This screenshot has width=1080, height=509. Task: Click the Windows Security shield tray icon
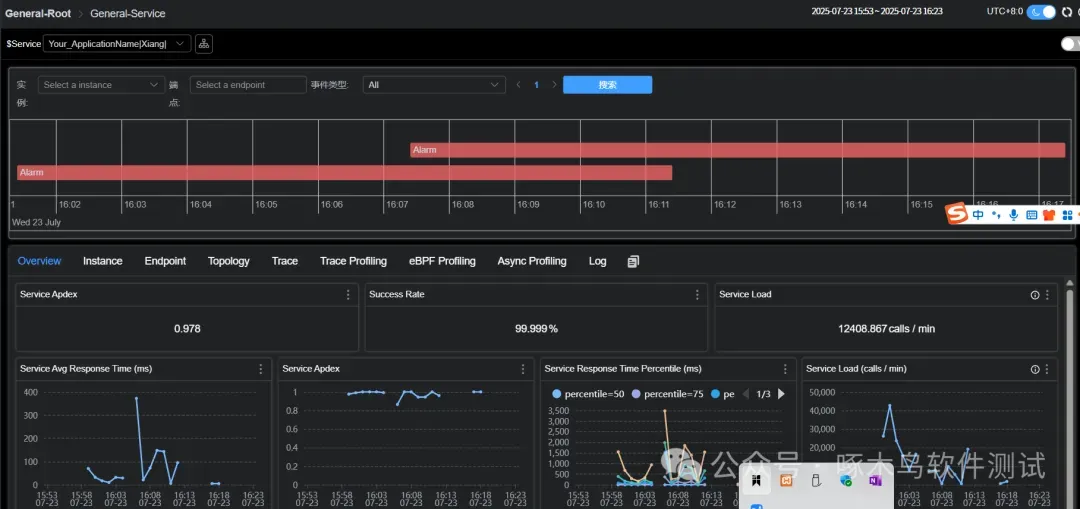[x=846, y=480]
